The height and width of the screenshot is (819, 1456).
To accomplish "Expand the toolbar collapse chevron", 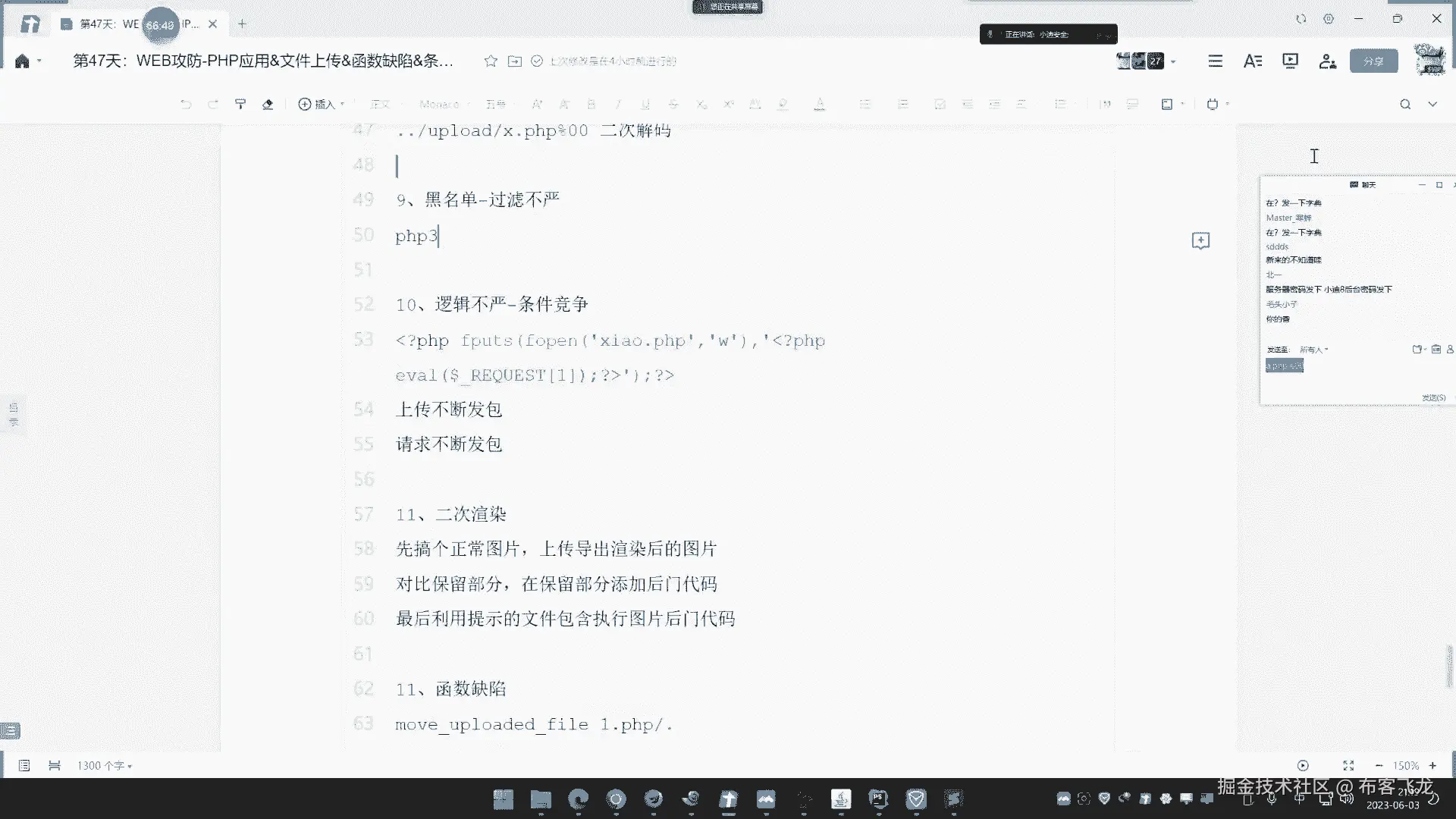I will pos(1432,104).
